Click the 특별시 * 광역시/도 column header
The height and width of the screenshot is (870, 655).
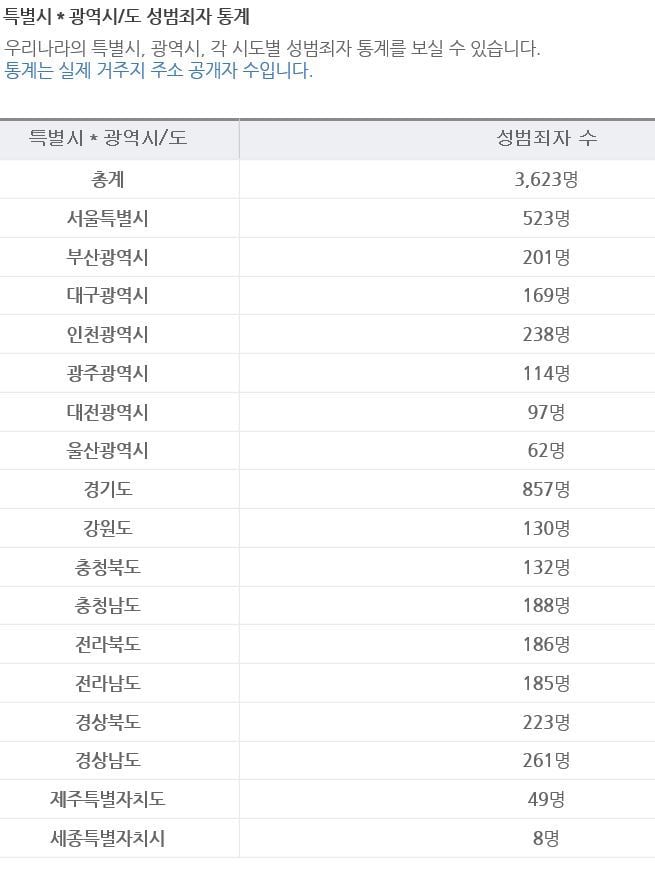pos(108,139)
